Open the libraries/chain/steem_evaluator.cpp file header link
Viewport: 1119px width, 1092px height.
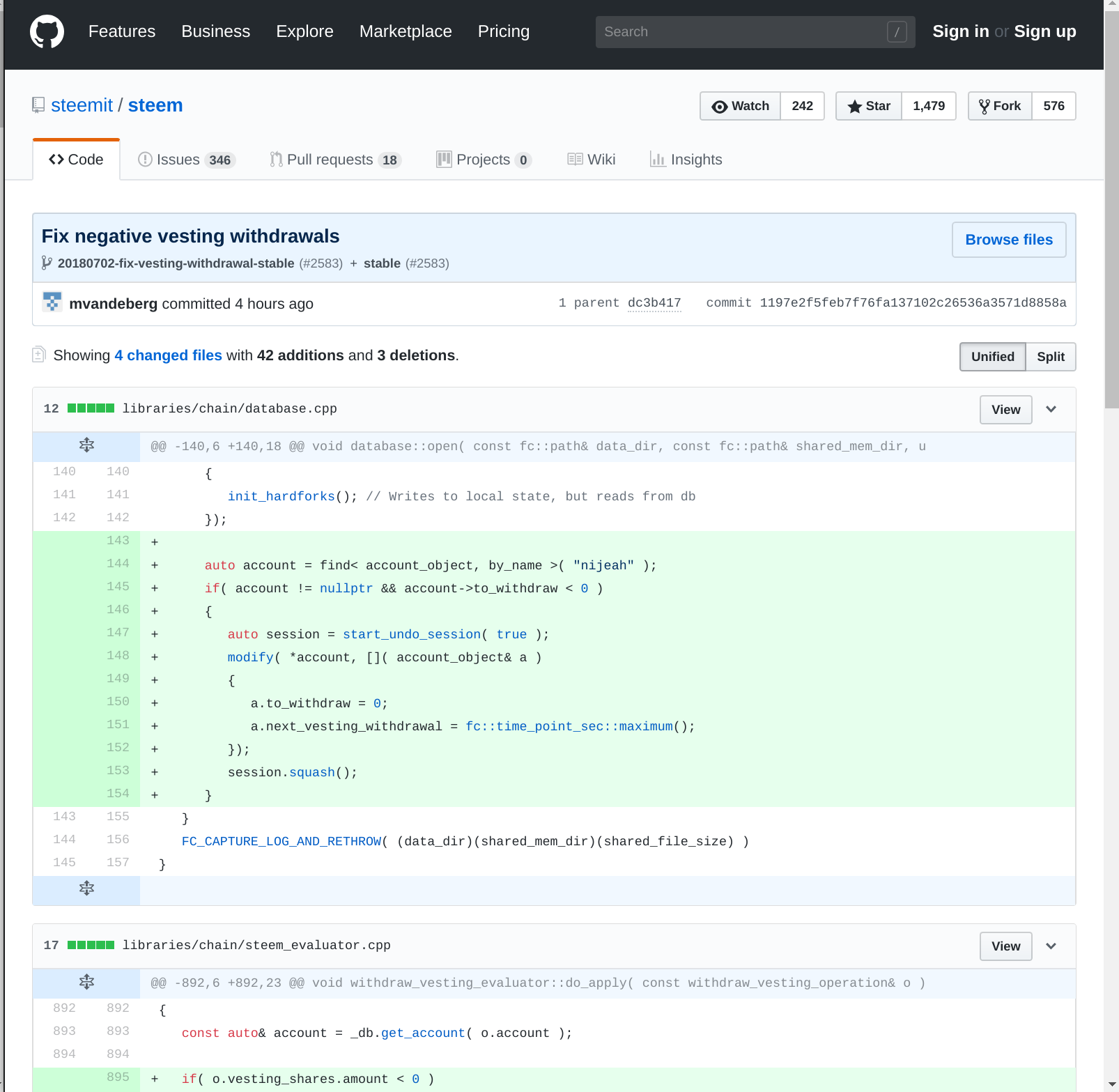[x=256, y=945]
